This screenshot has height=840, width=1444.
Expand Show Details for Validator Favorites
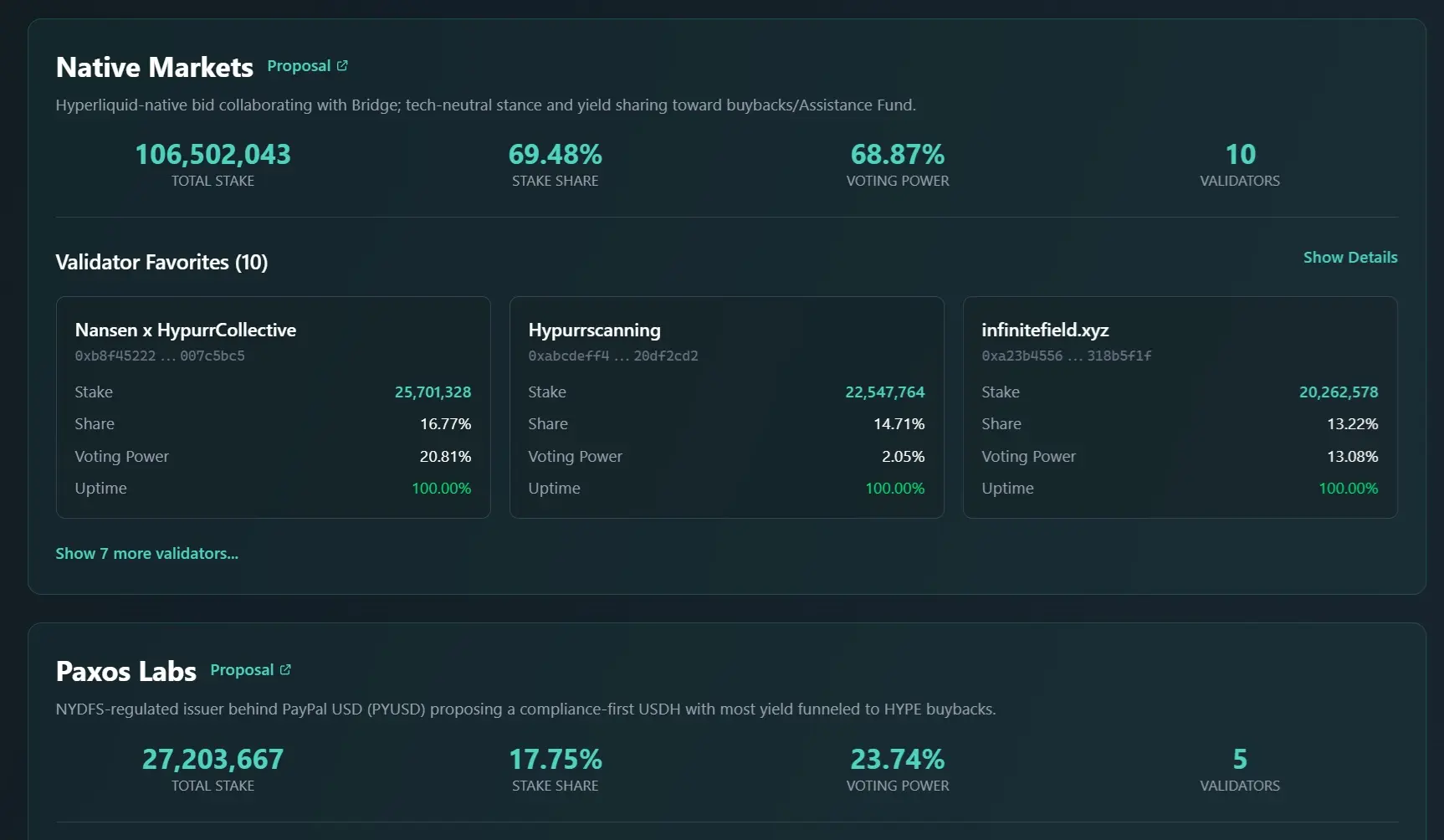(1349, 258)
